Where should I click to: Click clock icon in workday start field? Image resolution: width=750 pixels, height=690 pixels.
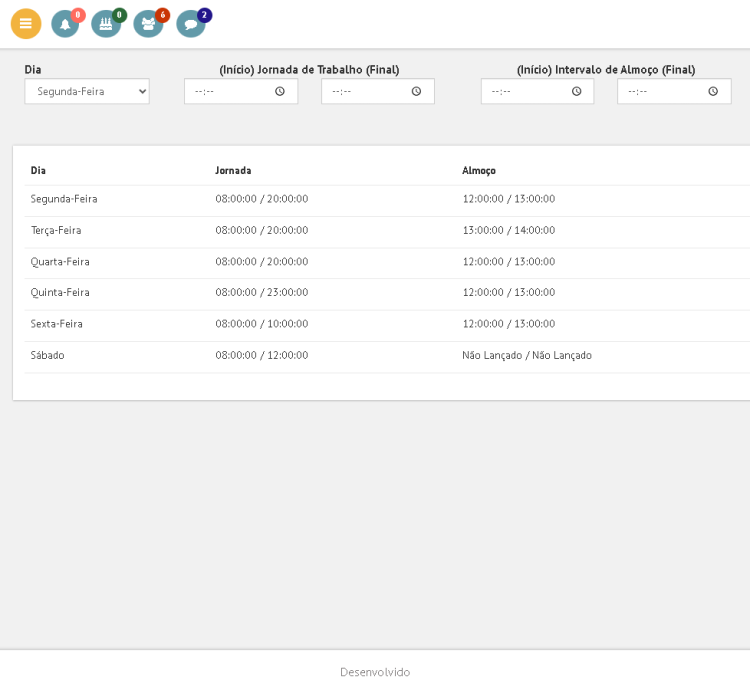click(x=280, y=91)
